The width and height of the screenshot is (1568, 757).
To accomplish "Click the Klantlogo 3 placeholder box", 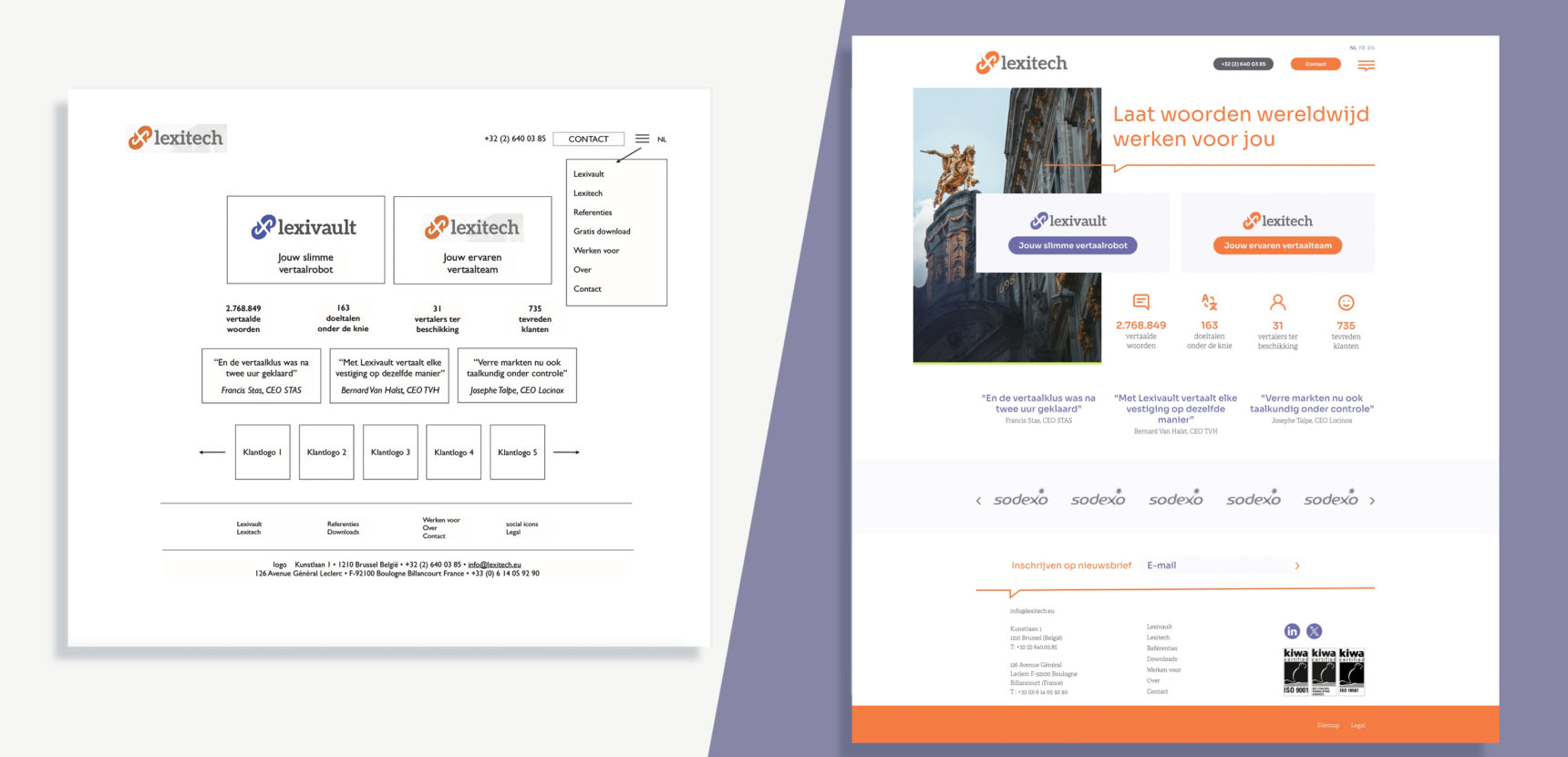I will tap(390, 451).
